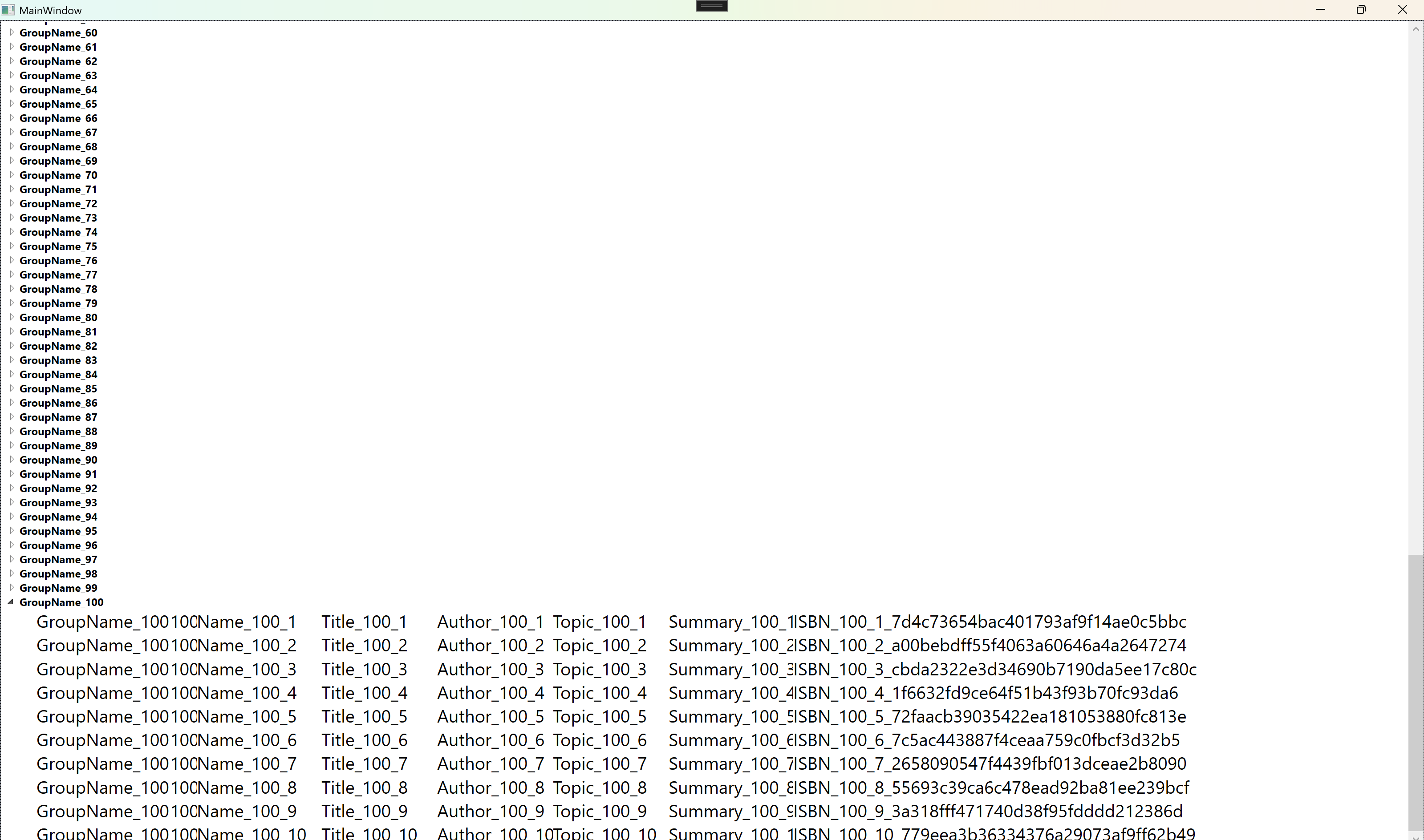Expand the GroupName_80 group arrow
The image size is (1424, 840).
point(11,317)
